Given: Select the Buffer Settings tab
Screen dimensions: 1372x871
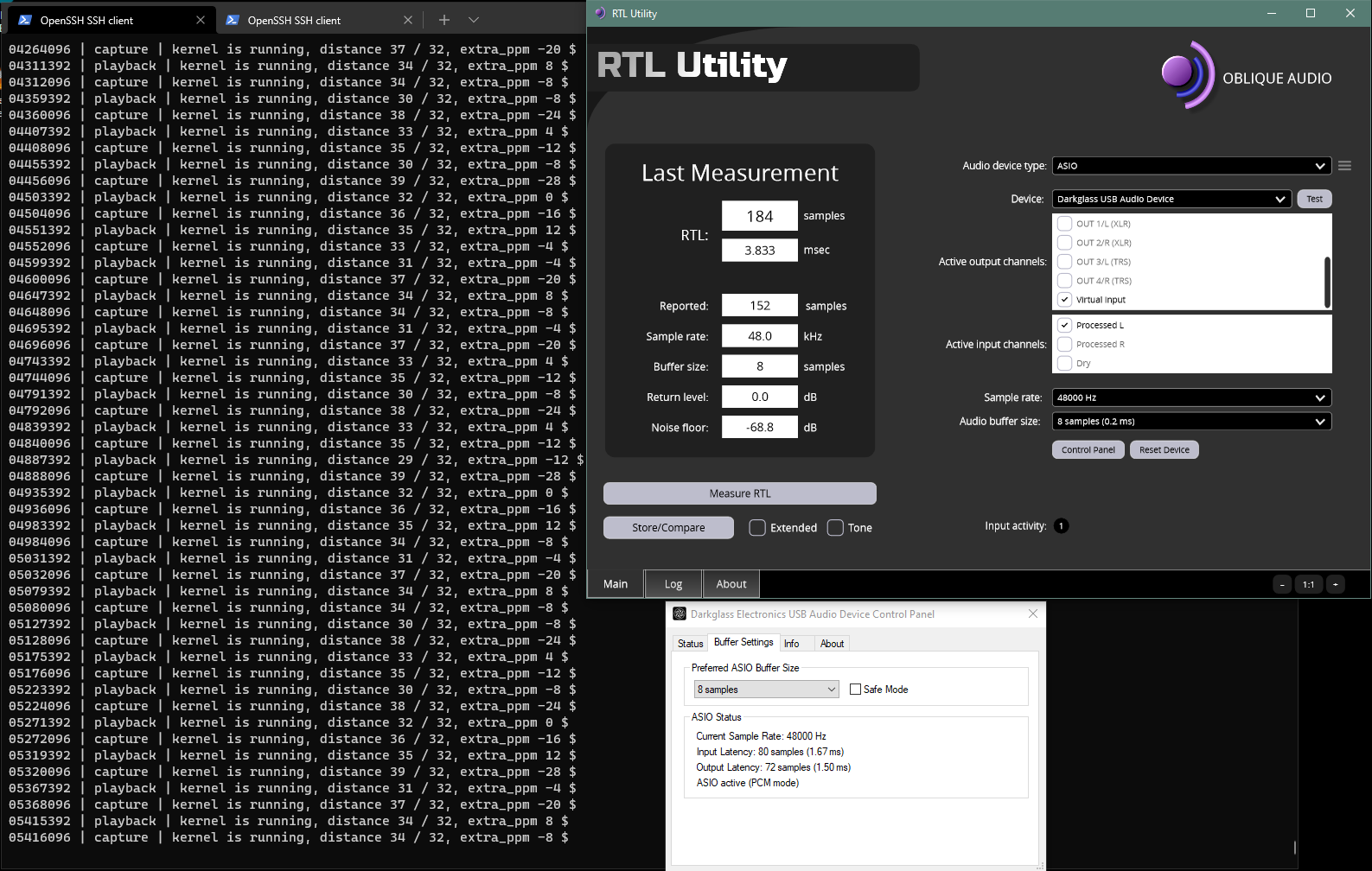Looking at the screenshot, I should point(743,642).
